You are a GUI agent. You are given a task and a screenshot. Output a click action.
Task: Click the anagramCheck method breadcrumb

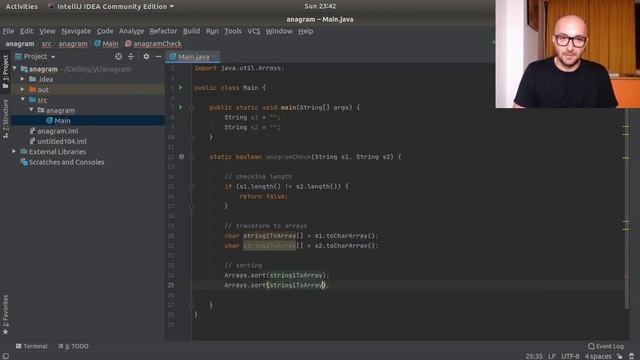point(153,44)
